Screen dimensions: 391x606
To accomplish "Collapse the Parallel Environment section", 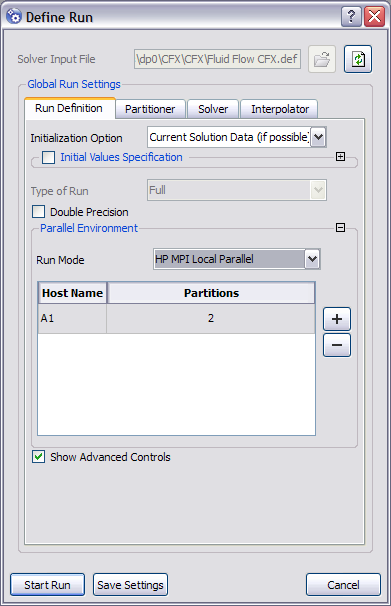I will click(340, 227).
